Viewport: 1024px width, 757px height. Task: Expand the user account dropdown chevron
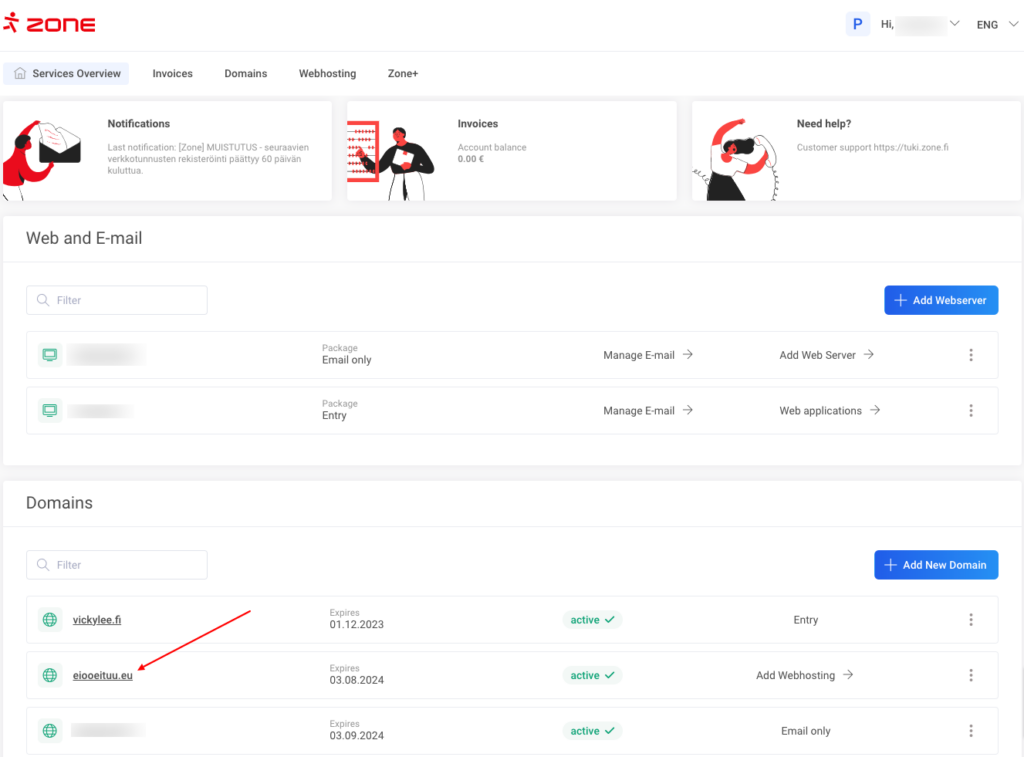pyautogui.click(x=954, y=24)
